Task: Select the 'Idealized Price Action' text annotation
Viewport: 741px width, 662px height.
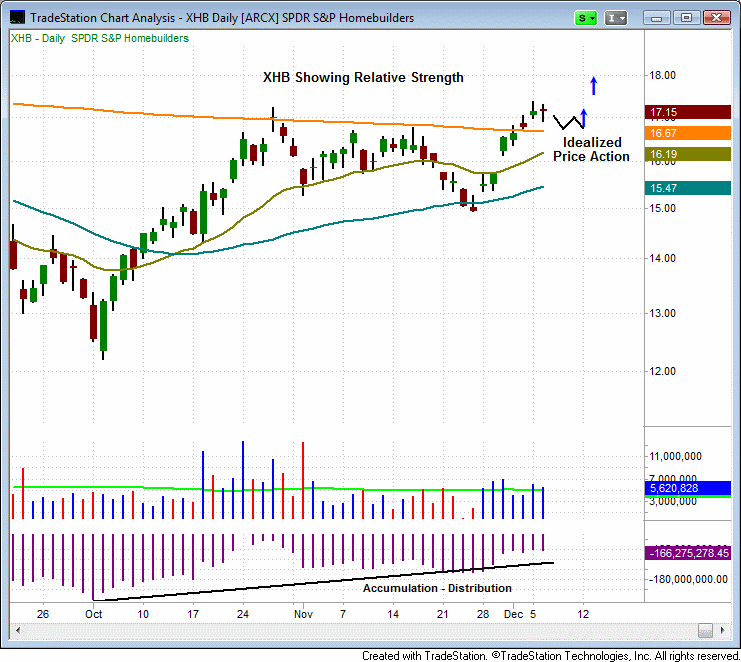Action: tap(591, 149)
